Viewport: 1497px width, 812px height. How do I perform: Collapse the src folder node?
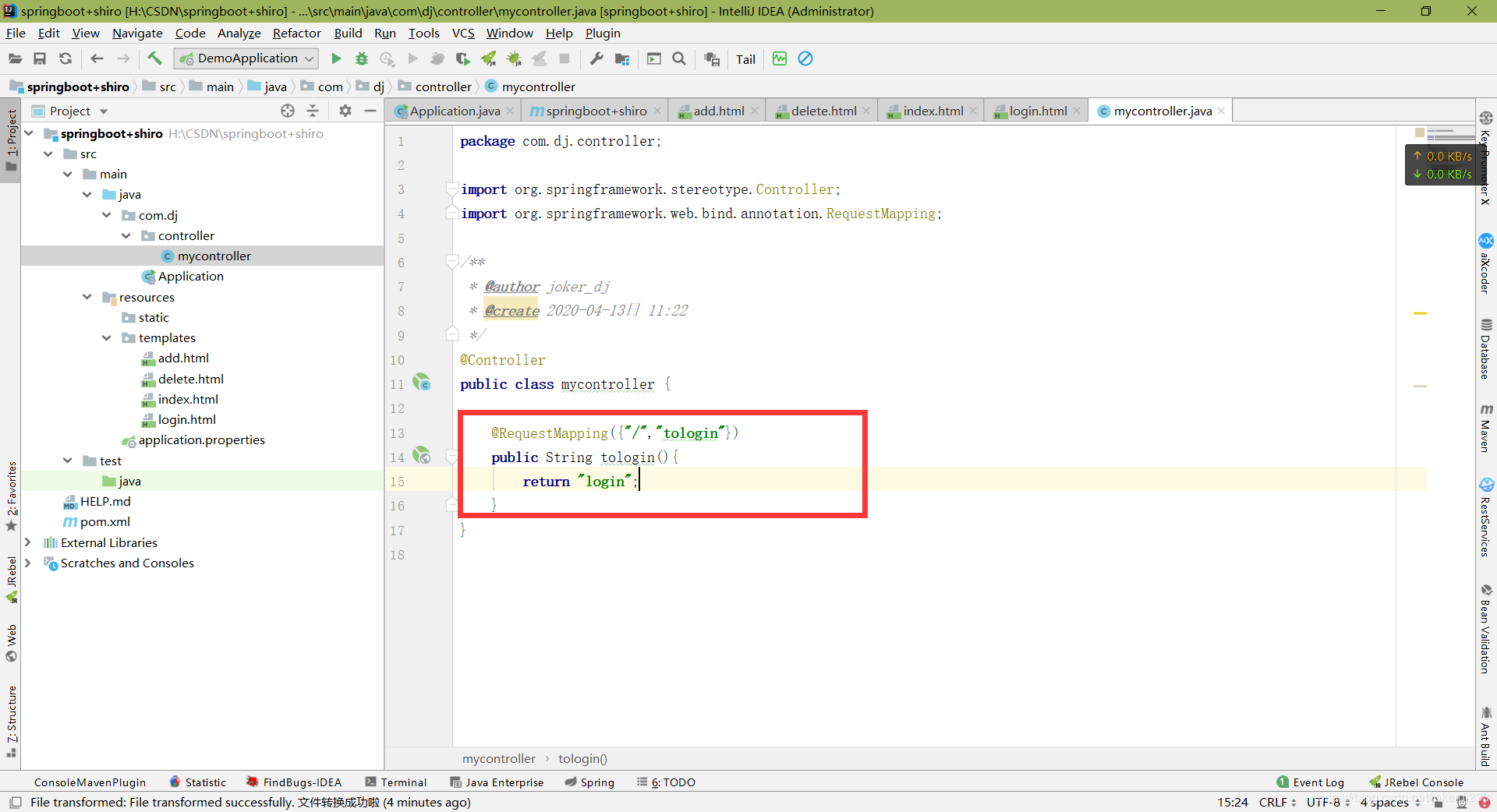pyautogui.click(x=48, y=154)
